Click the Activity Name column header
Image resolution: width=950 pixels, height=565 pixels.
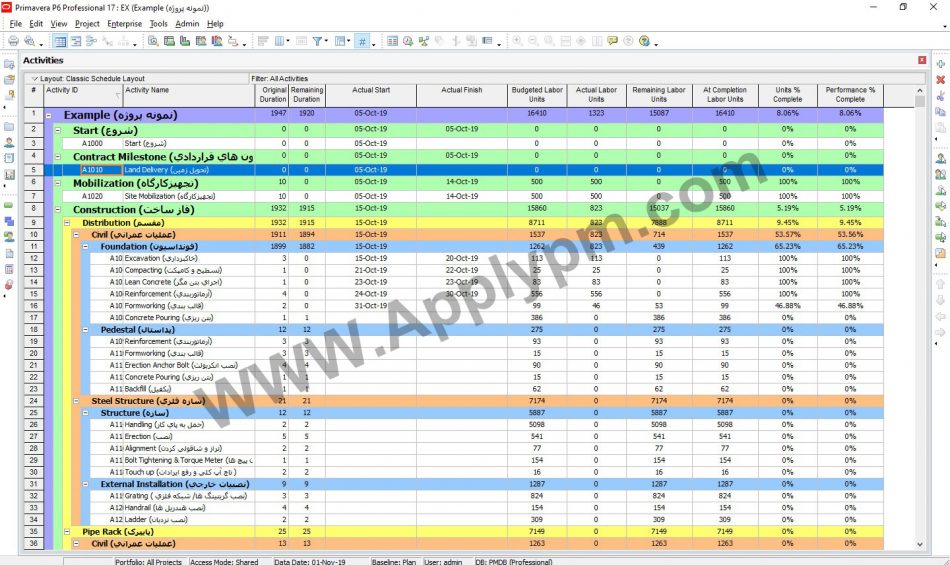point(189,95)
